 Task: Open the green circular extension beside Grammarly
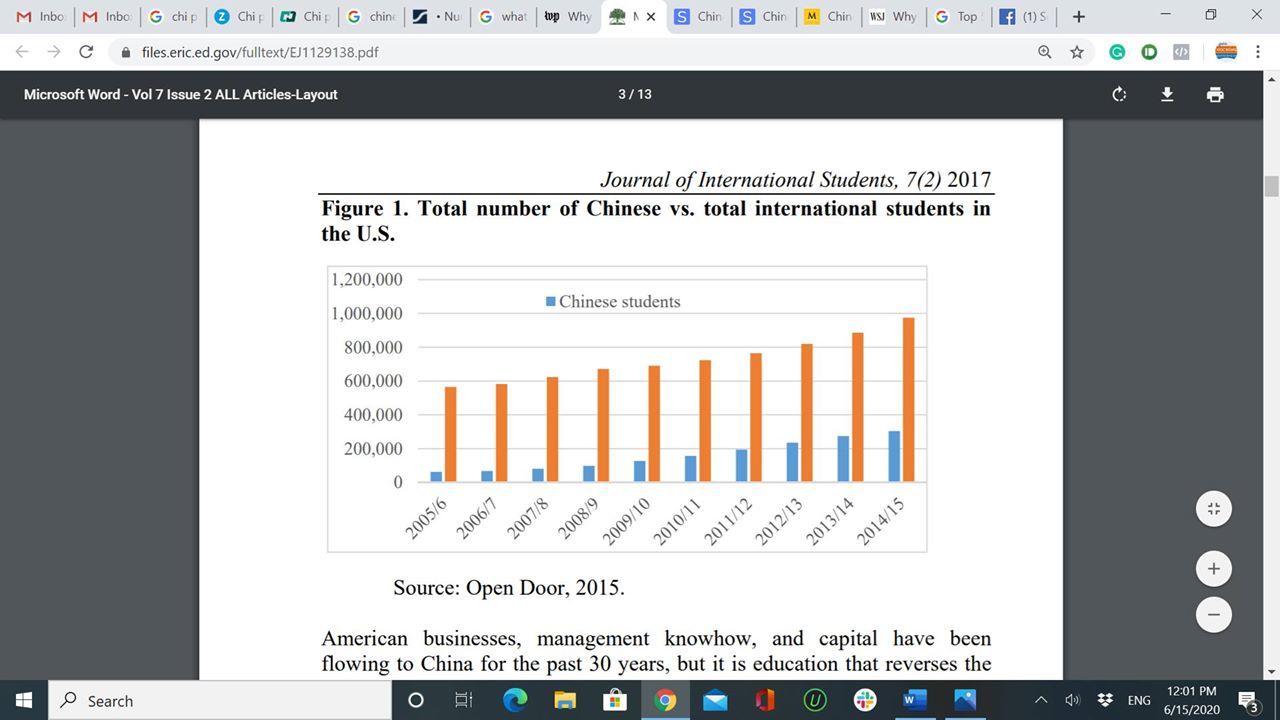1149,52
